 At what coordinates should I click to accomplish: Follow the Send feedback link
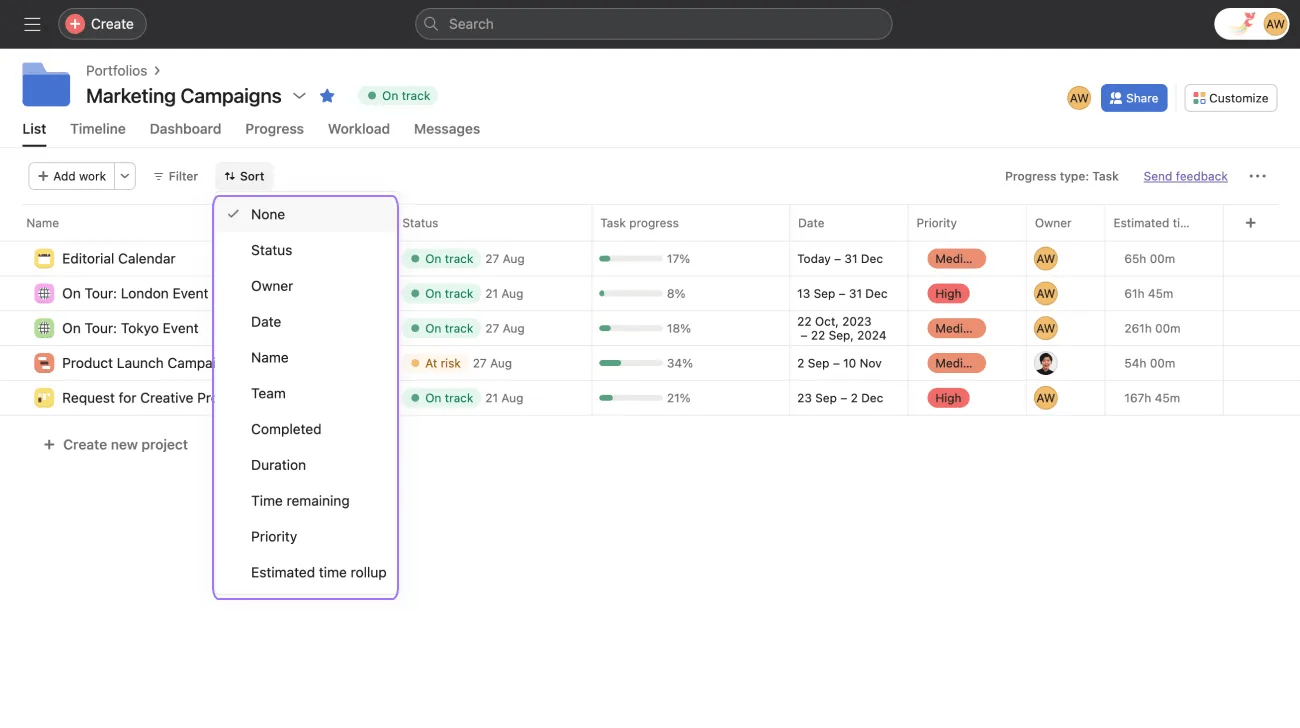tap(1185, 176)
